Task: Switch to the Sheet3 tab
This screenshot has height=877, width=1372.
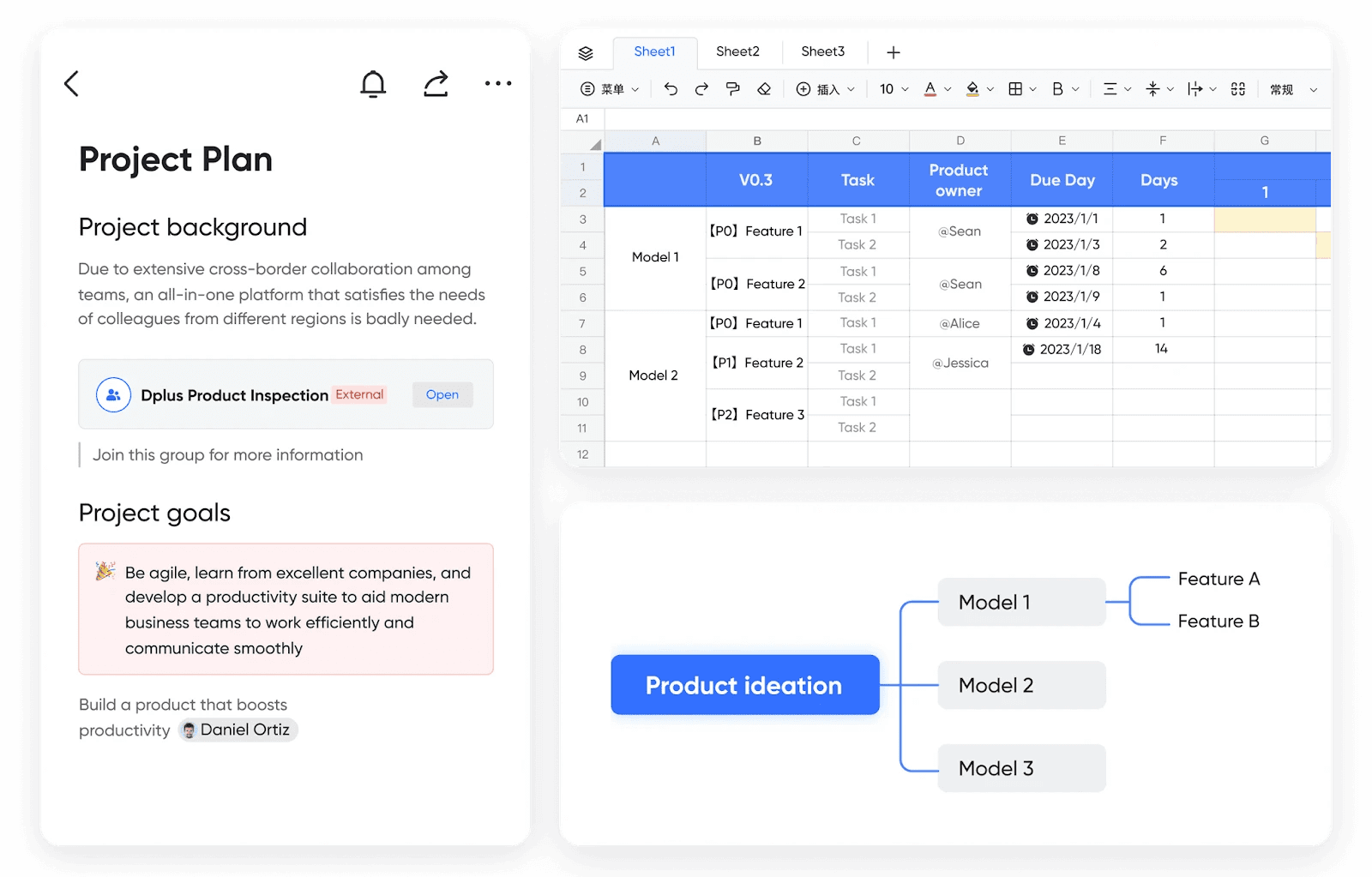Action: pyautogui.click(x=822, y=51)
